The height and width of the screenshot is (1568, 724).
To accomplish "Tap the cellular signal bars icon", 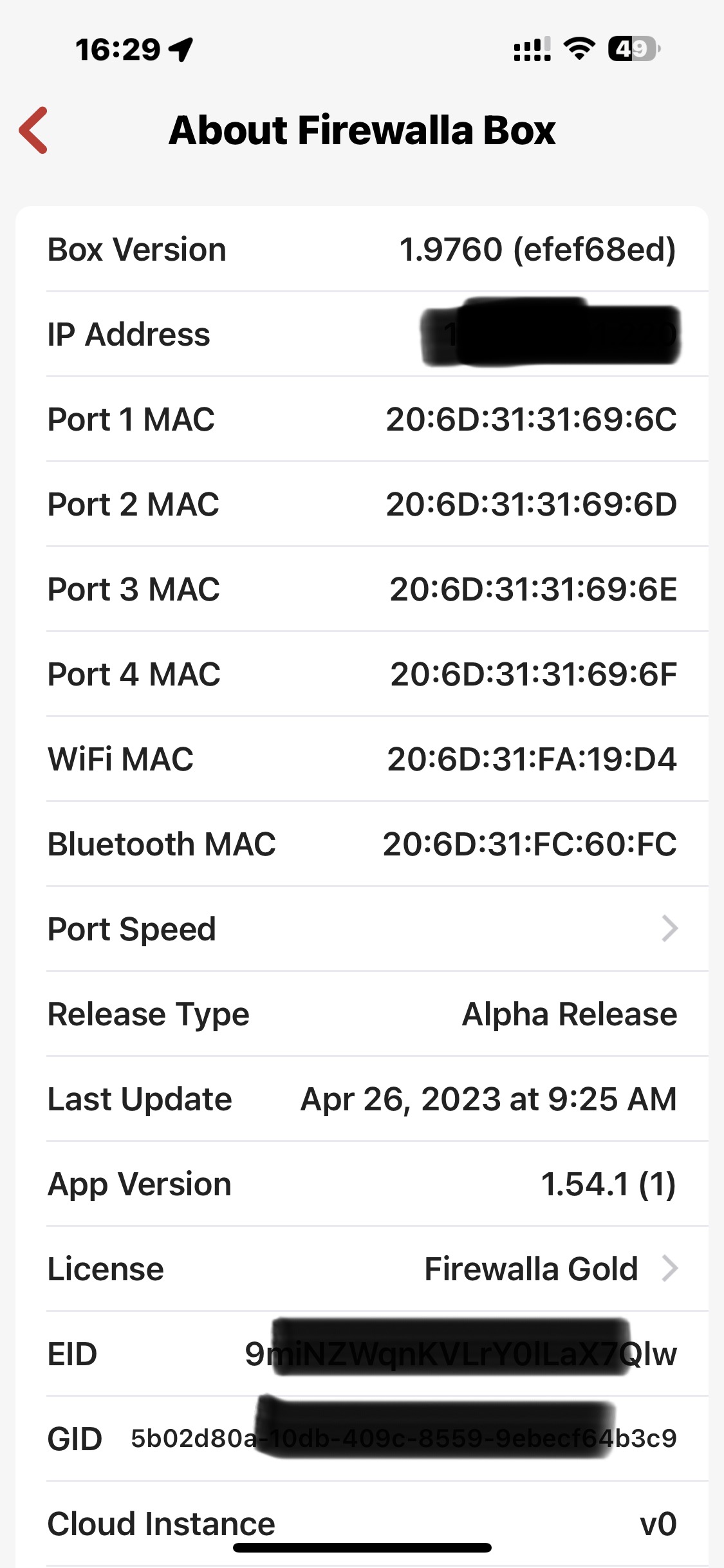I will (532, 49).
